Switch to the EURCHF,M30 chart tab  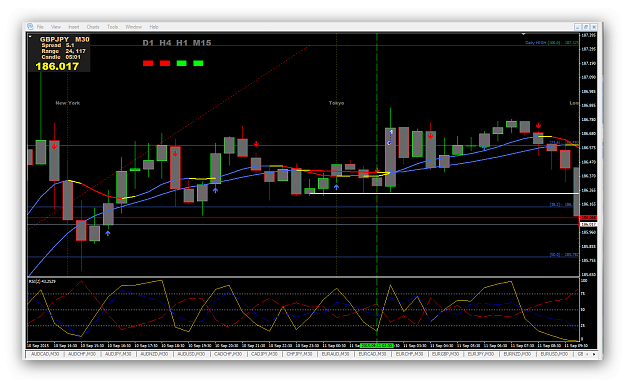[x=409, y=354]
